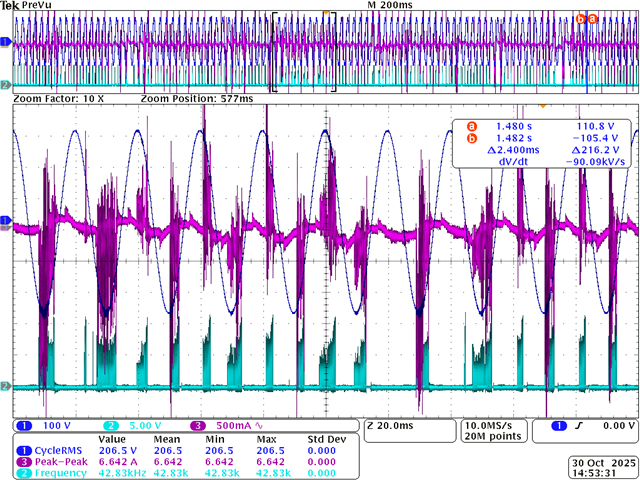Viewport: 640px width, 480px height.
Task: Click the Max column header
Action: 265,440
